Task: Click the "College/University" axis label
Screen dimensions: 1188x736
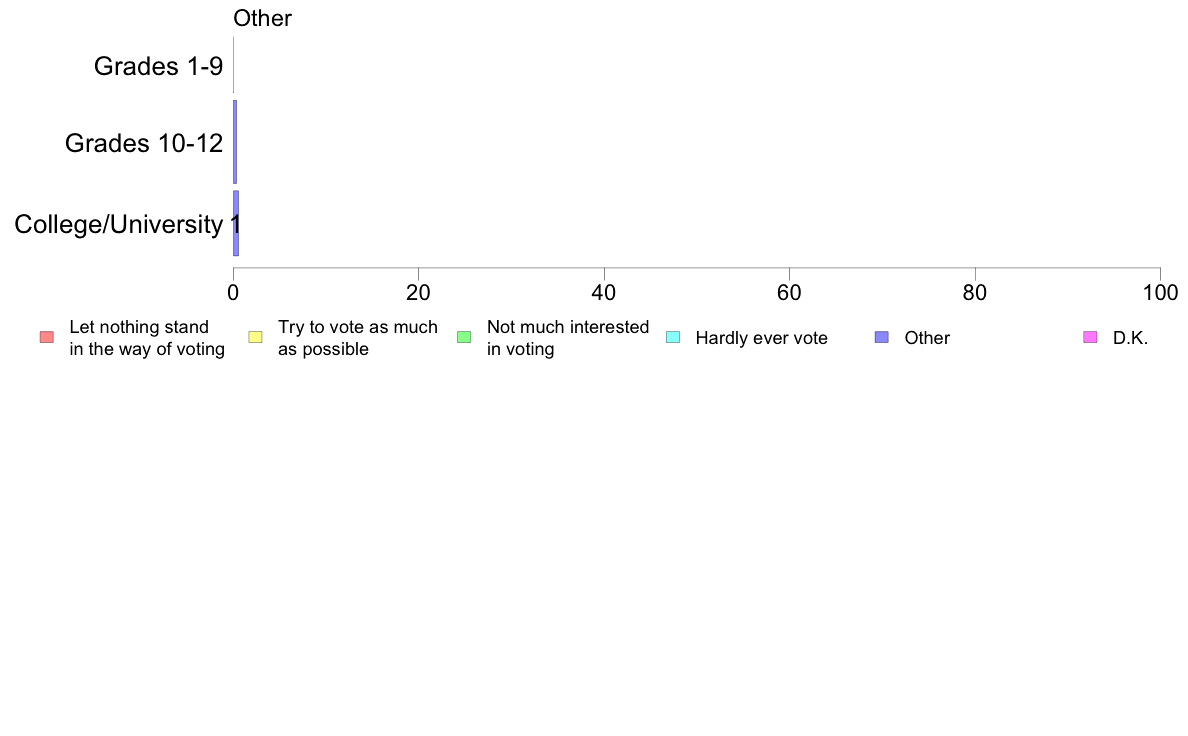Action: 118,224
